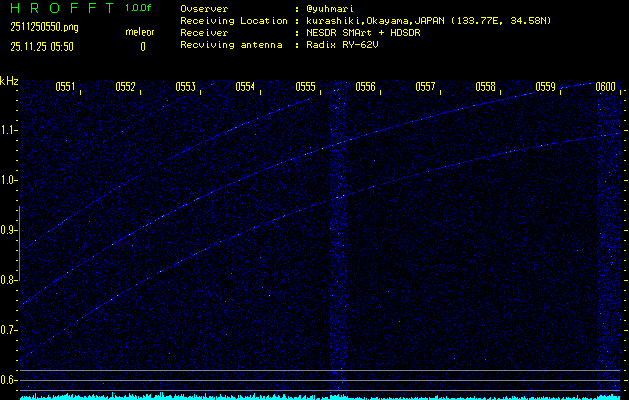
Task: Select the 0555 time marker
Action: [x=306, y=87]
